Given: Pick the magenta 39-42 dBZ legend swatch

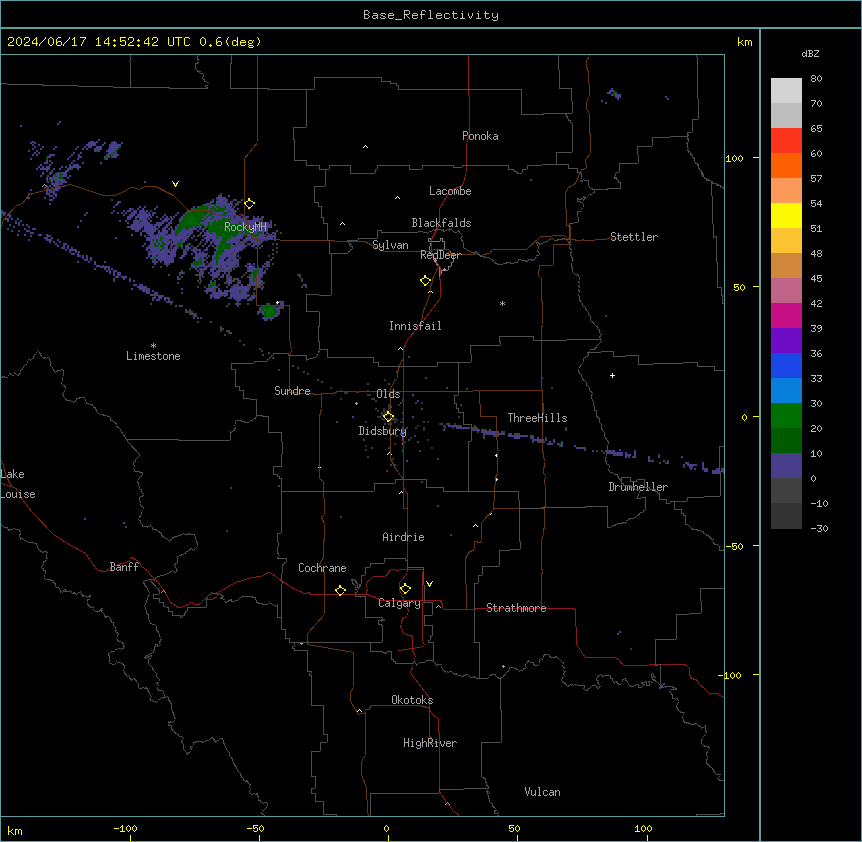Looking at the screenshot, I should [786, 315].
